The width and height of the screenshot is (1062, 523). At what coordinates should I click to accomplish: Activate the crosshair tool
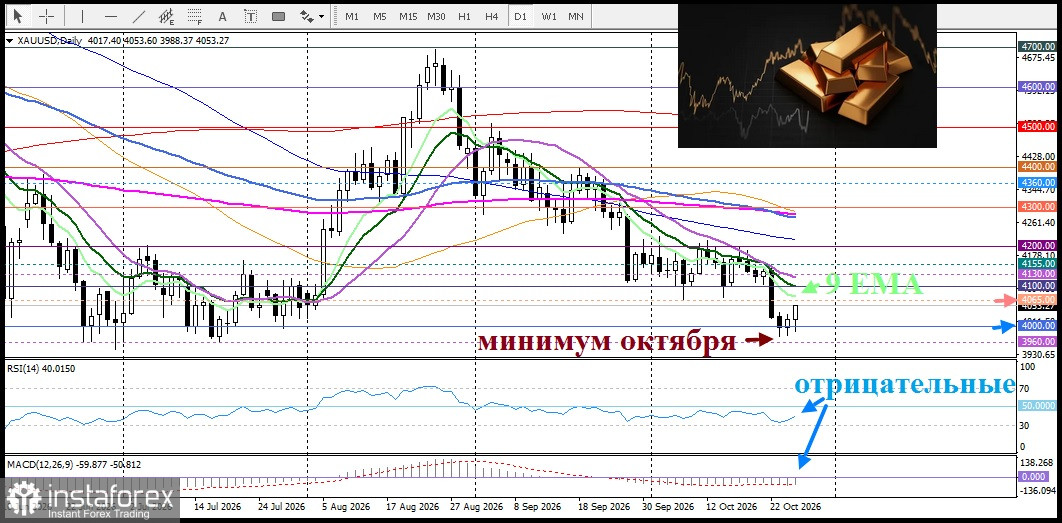point(47,16)
